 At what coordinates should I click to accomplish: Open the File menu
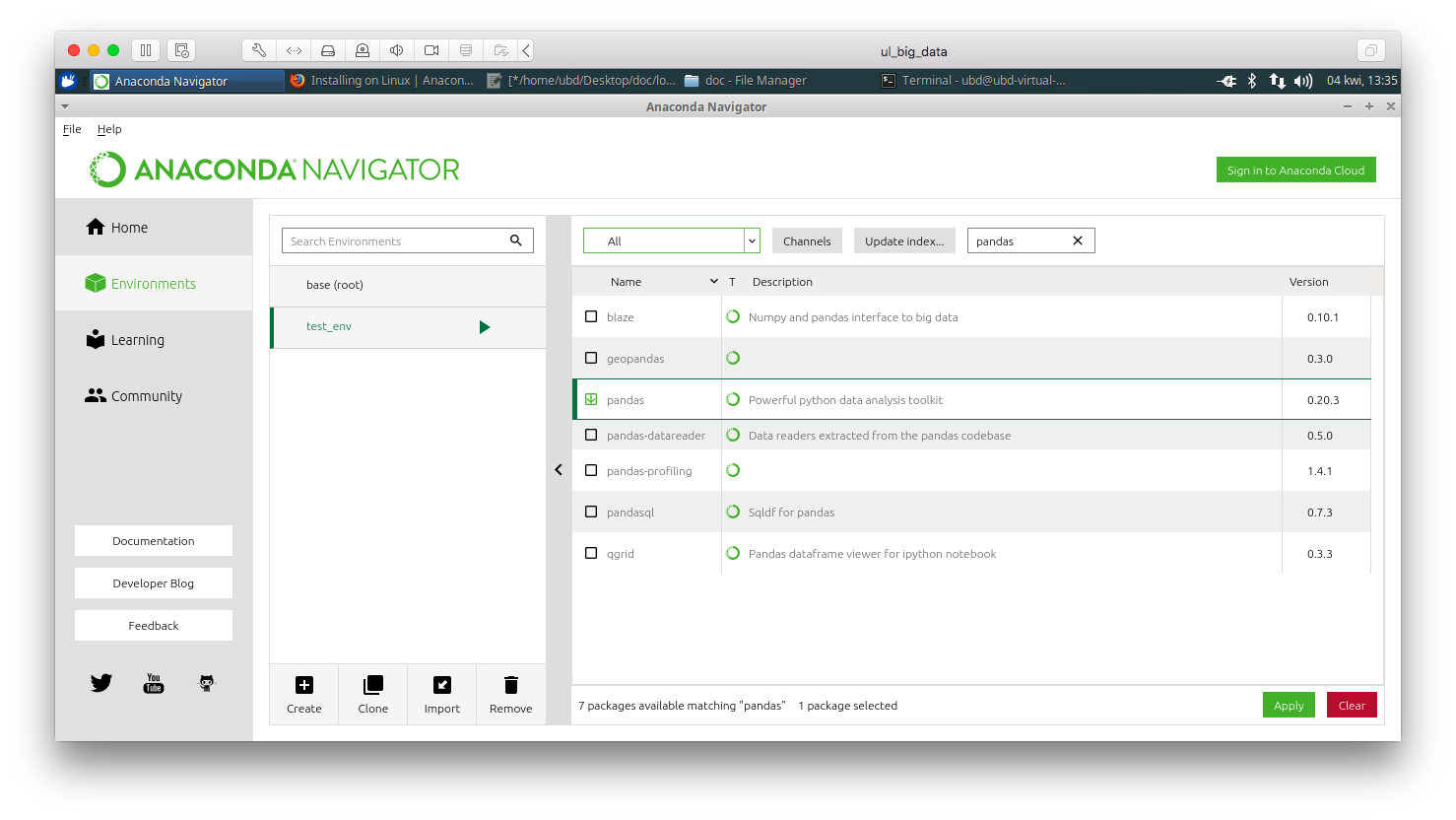72,129
